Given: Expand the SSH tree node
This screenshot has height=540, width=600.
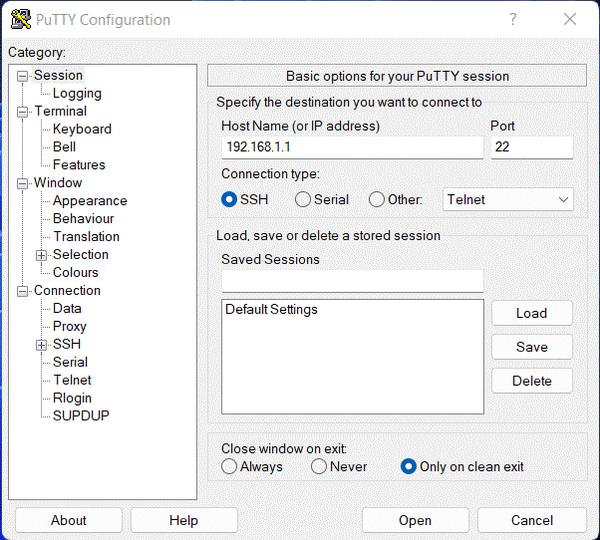Looking at the screenshot, I should (42, 345).
